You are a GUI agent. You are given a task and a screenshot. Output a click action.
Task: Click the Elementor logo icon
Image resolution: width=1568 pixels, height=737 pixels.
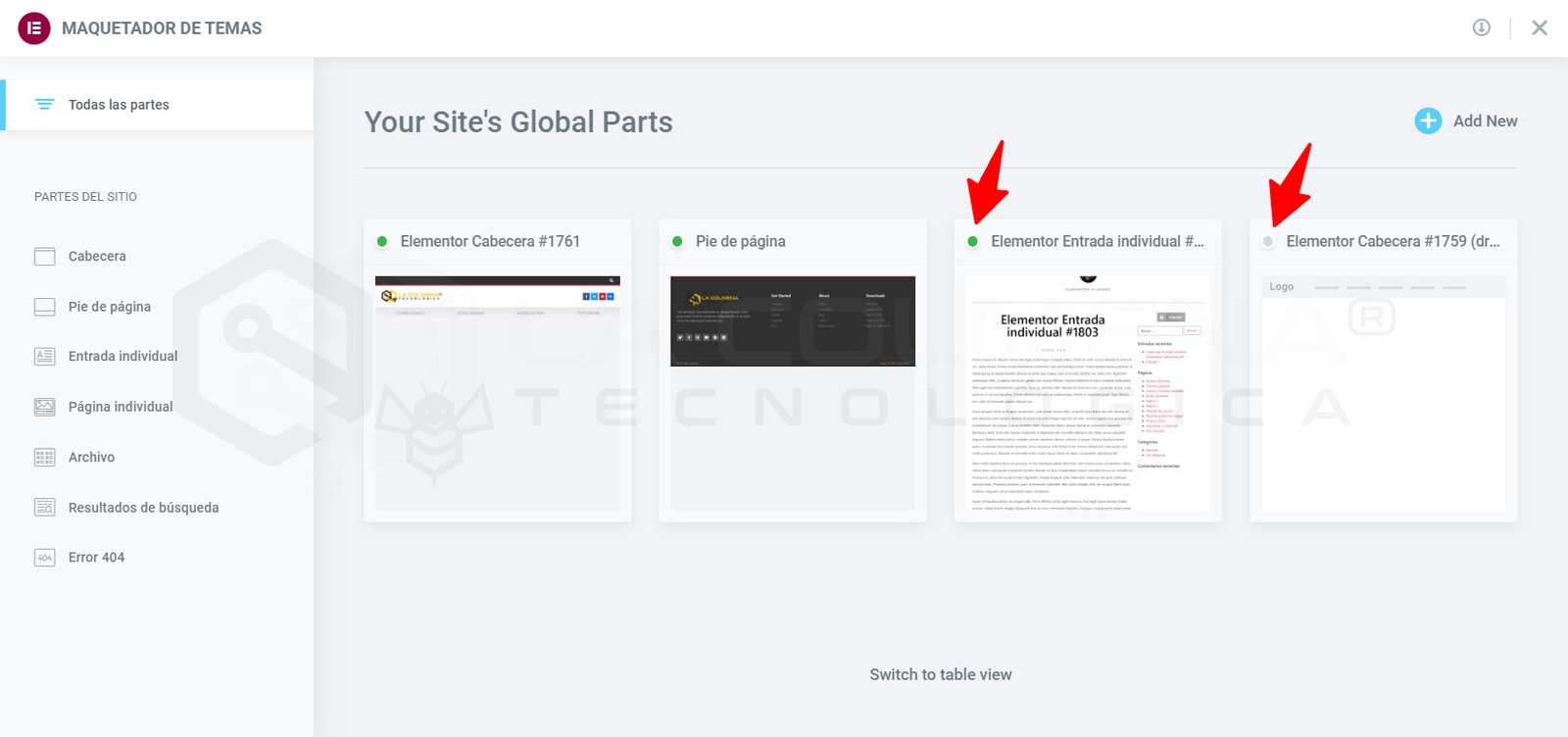click(33, 28)
